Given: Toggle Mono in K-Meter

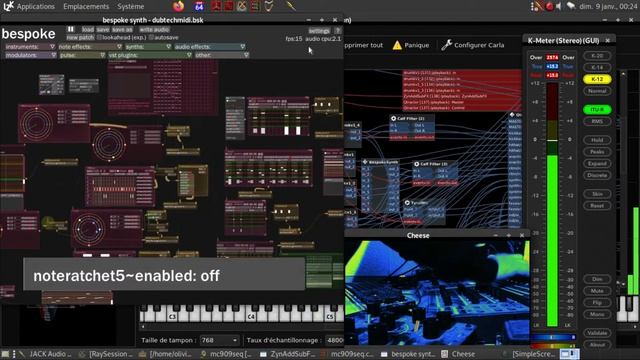Looking at the screenshot, I should pyautogui.click(x=597, y=315).
